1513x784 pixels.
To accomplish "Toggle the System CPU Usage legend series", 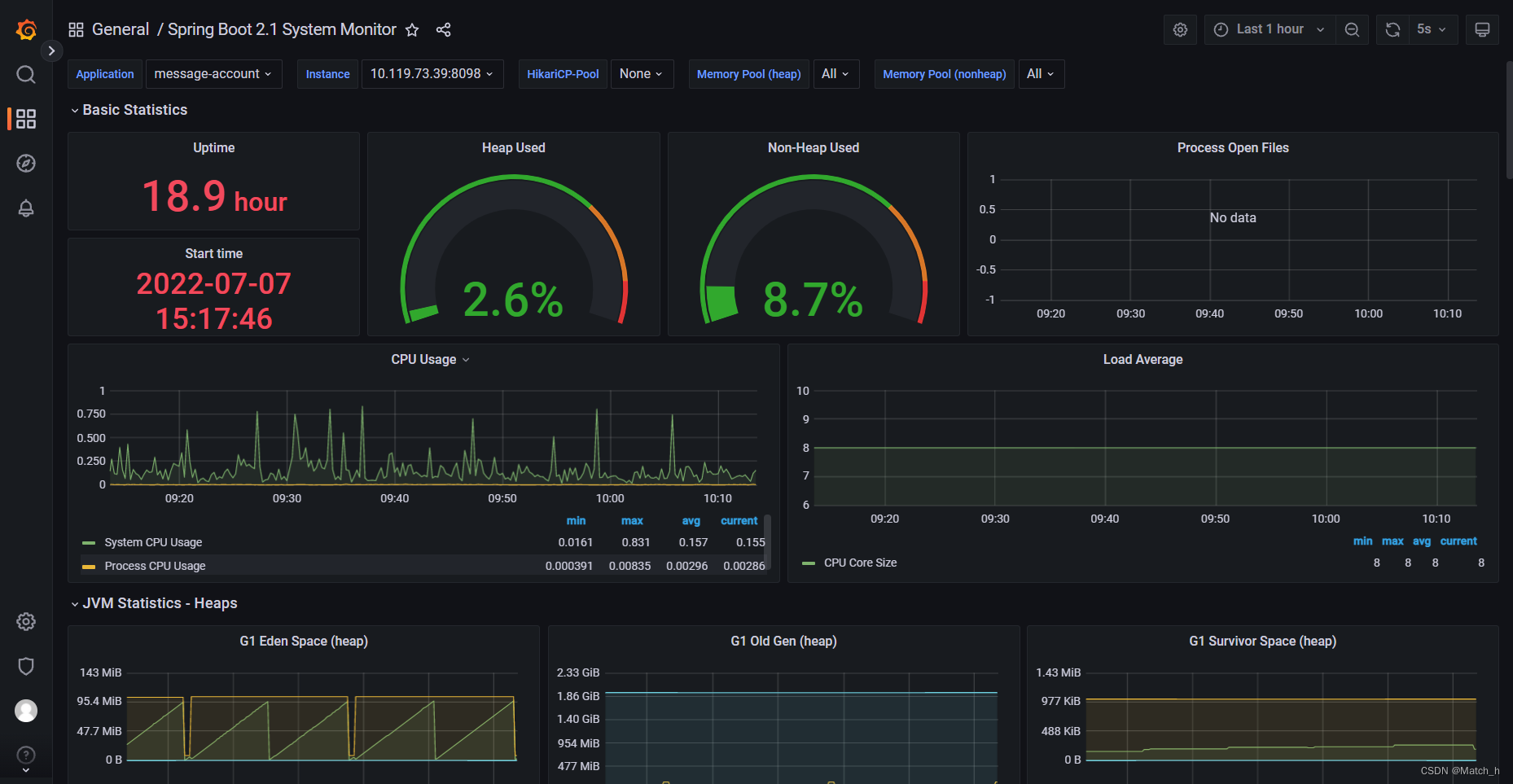I will pyautogui.click(x=153, y=542).
